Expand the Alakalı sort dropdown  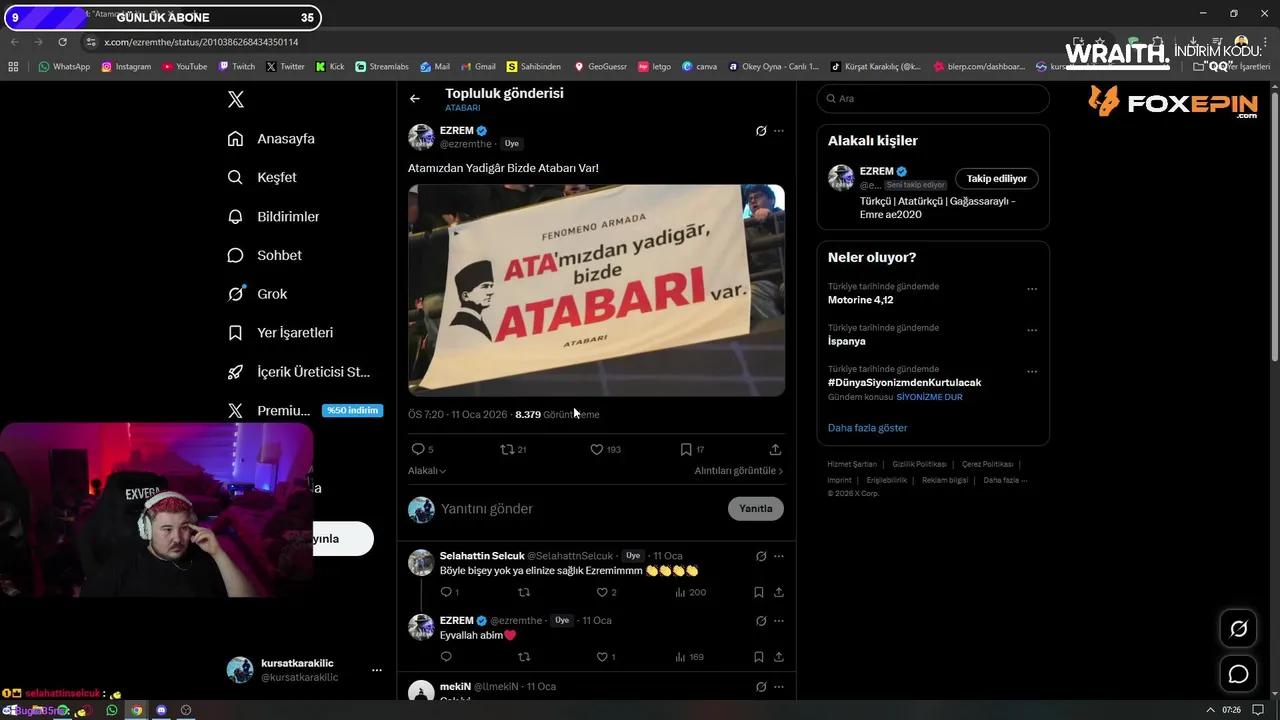click(427, 471)
